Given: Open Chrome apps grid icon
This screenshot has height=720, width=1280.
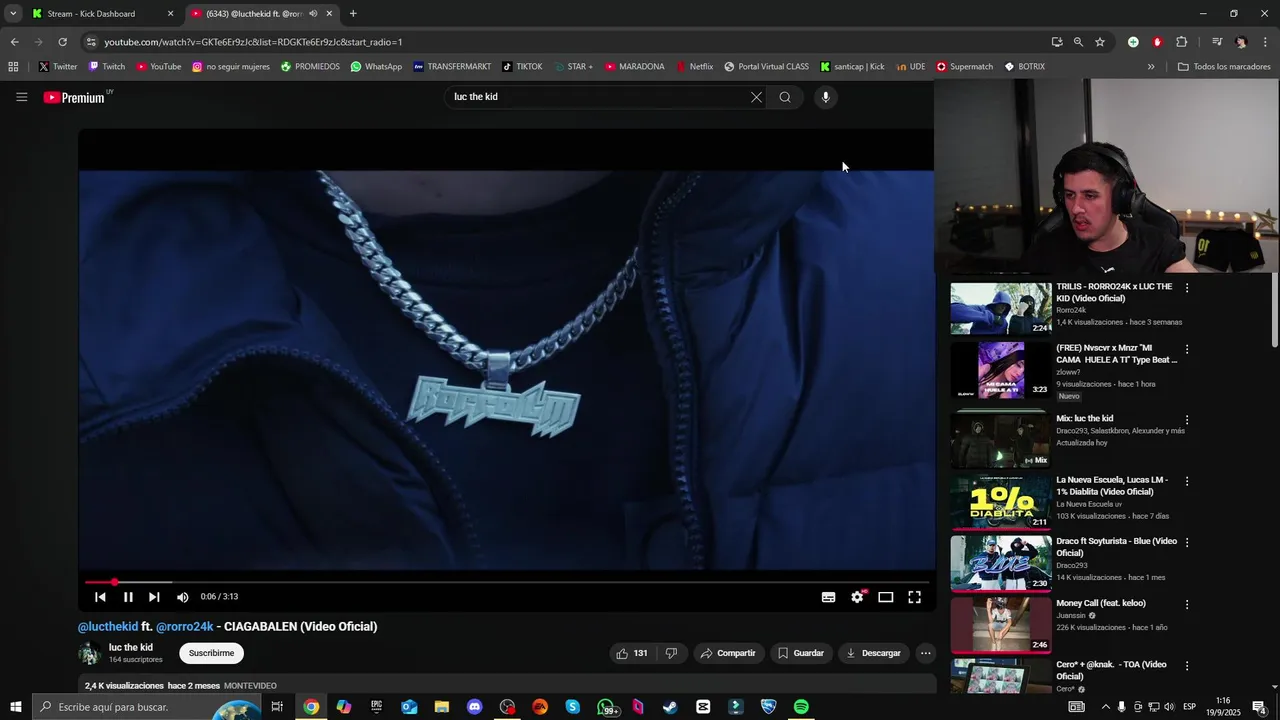Looking at the screenshot, I should point(13,67).
